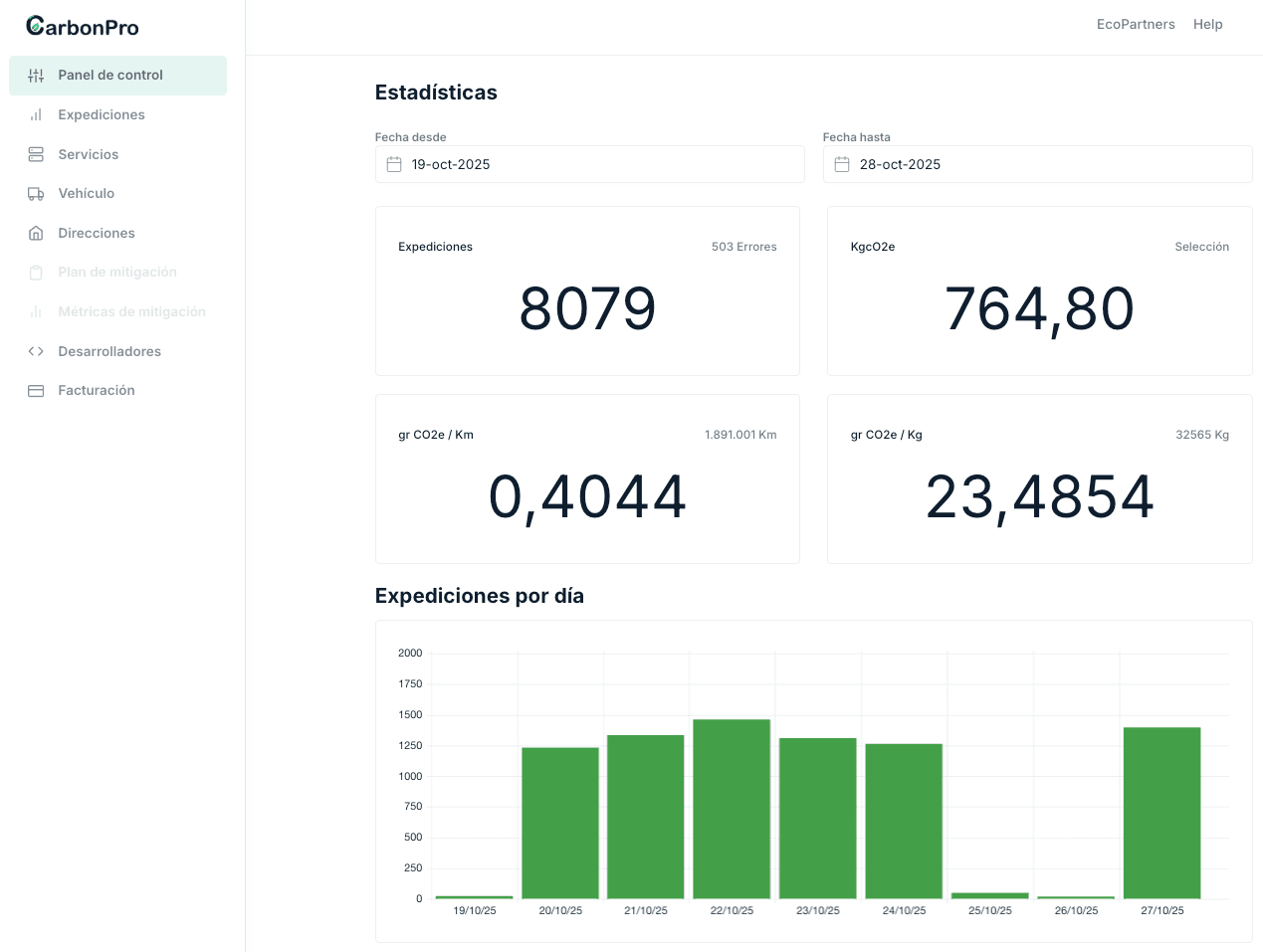1263x952 pixels.
Task: Click the Expediciones bar chart icon
Action: coord(35,114)
